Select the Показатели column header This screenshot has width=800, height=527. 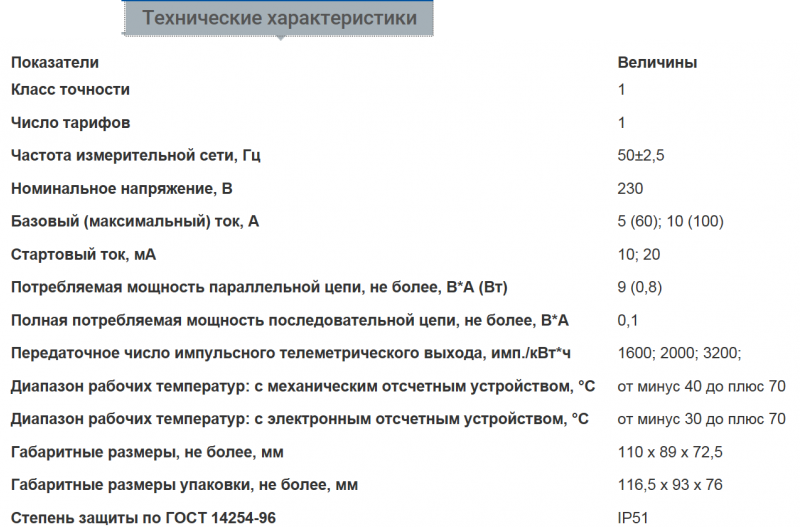pos(55,63)
